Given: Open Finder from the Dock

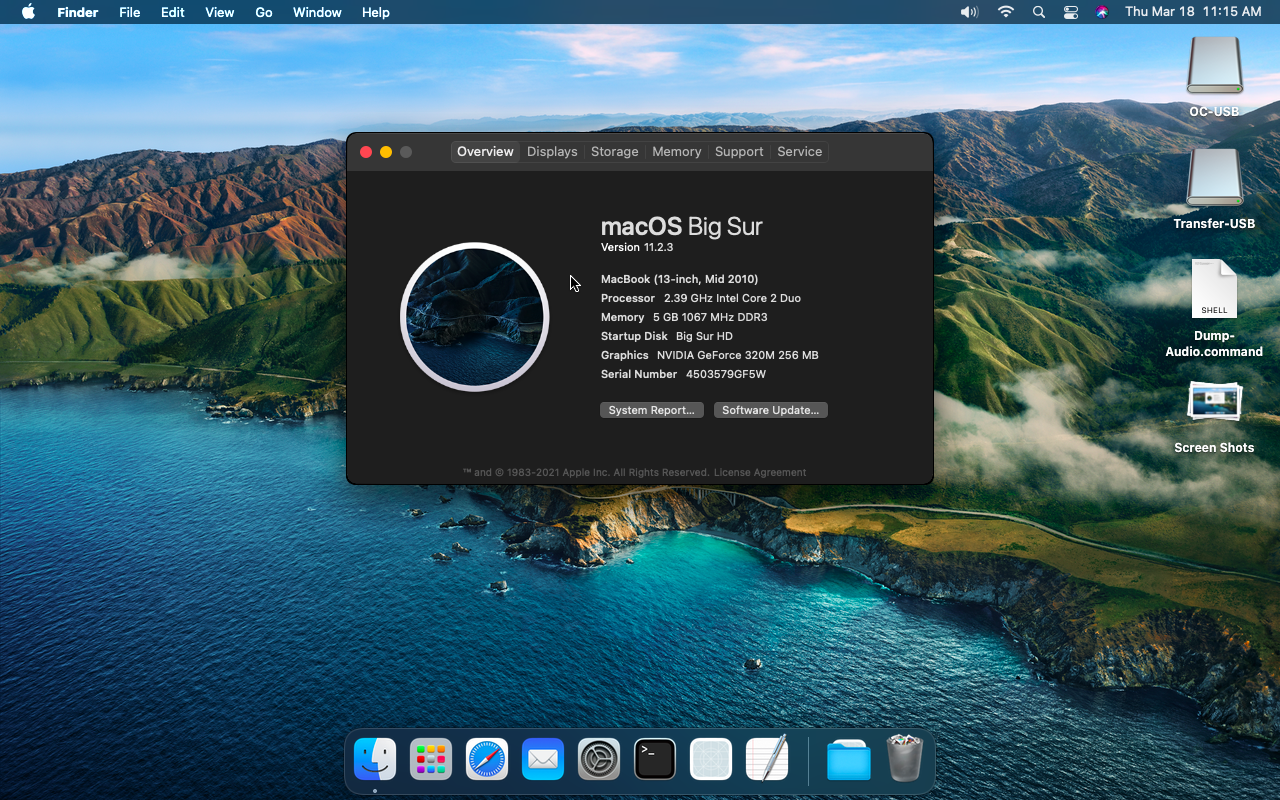Looking at the screenshot, I should point(375,760).
